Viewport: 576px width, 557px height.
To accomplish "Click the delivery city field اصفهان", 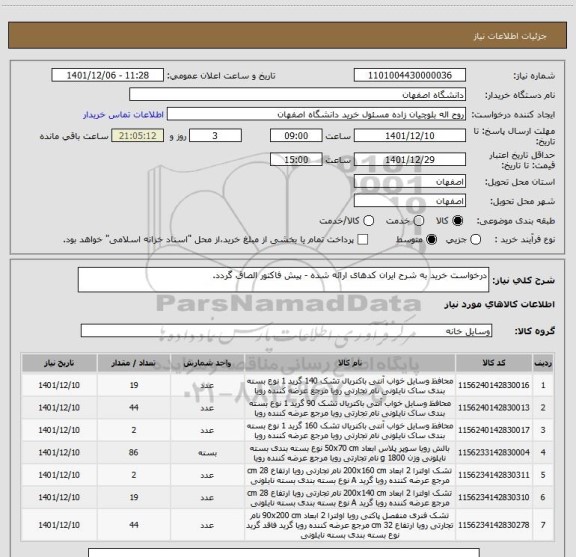I will point(410,201).
